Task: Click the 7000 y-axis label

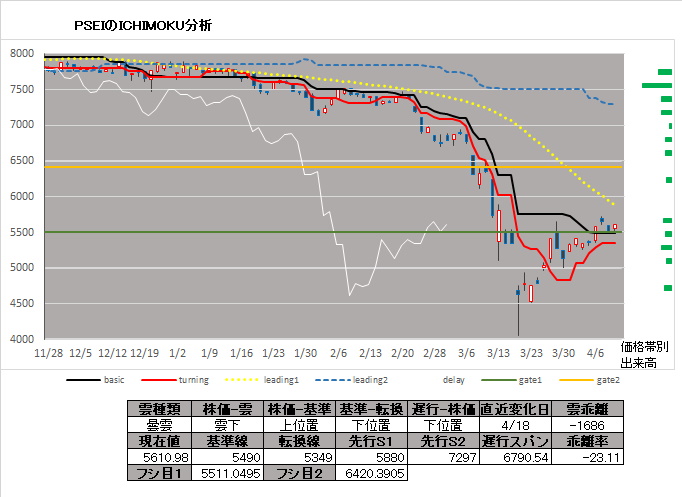Action: point(22,125)
